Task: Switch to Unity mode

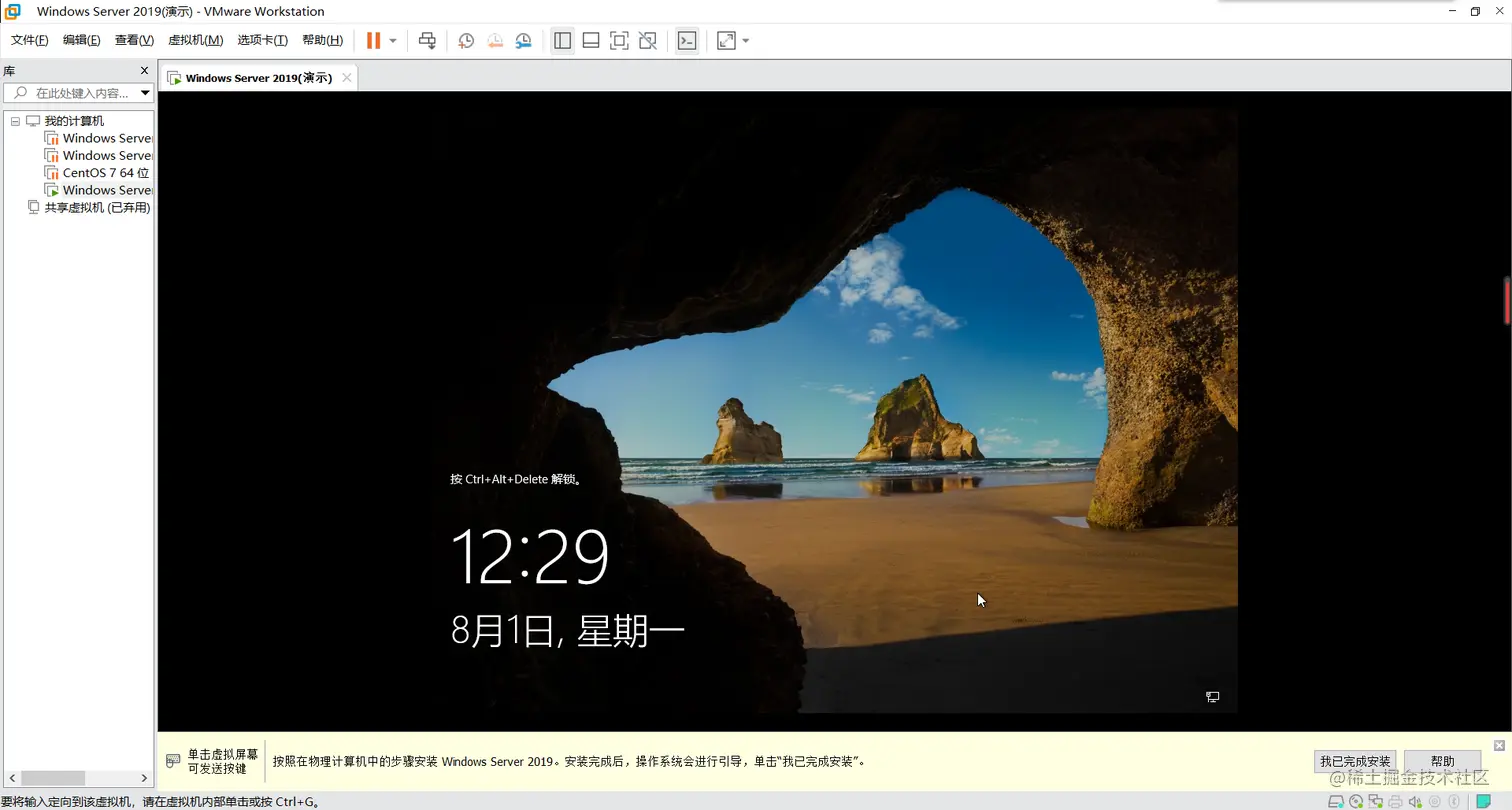Action: [x=647, y=40]
